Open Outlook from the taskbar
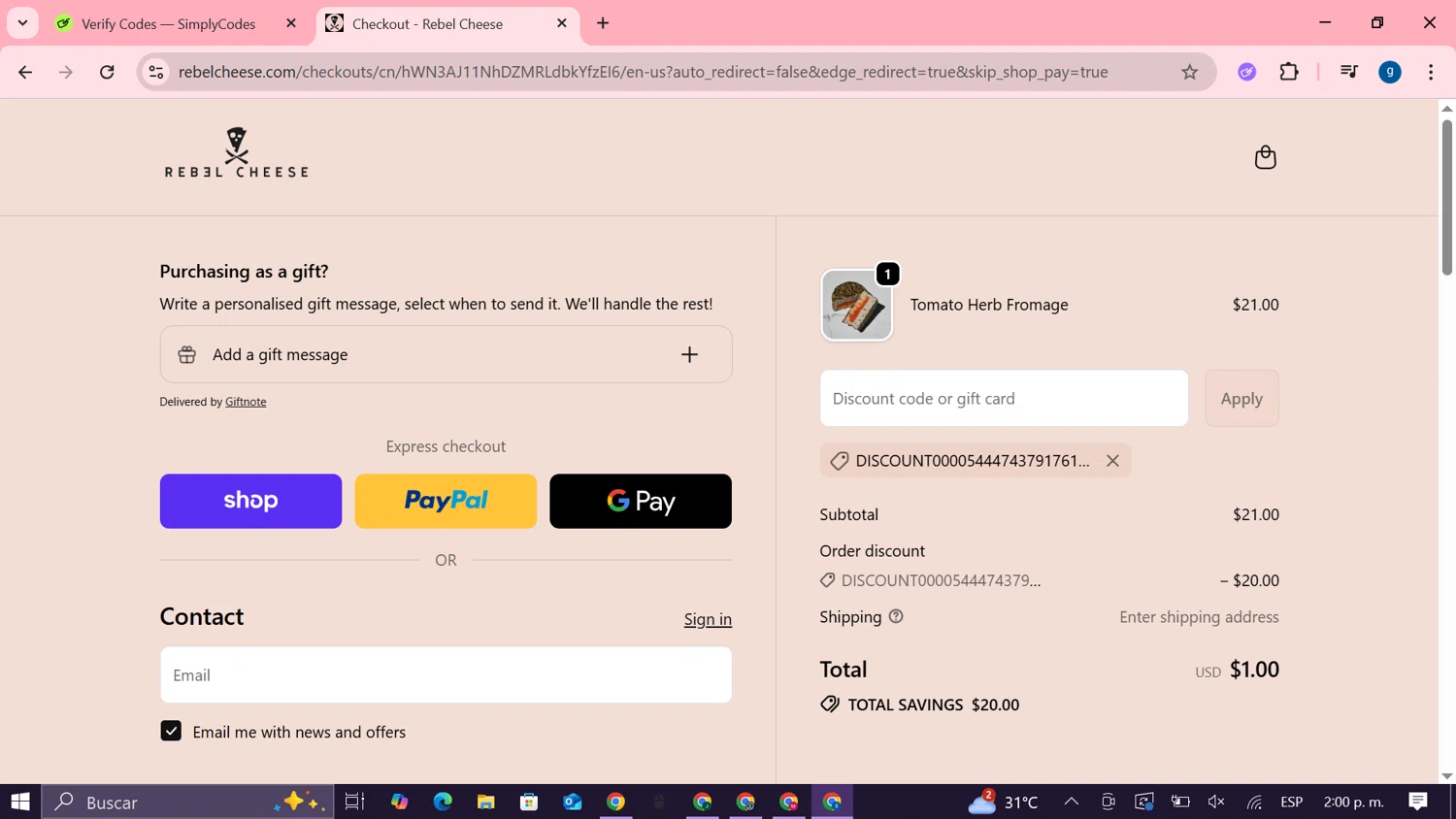The height and width of the screenshot is (819, 1456). click(x=573, y=802)
